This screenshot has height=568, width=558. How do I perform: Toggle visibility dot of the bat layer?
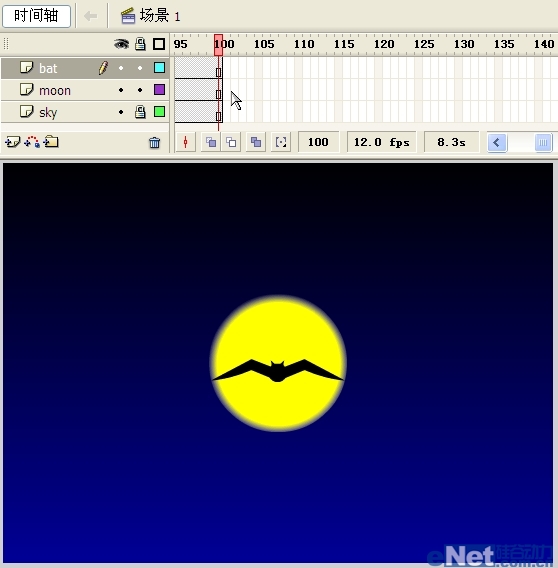point(121,68)
